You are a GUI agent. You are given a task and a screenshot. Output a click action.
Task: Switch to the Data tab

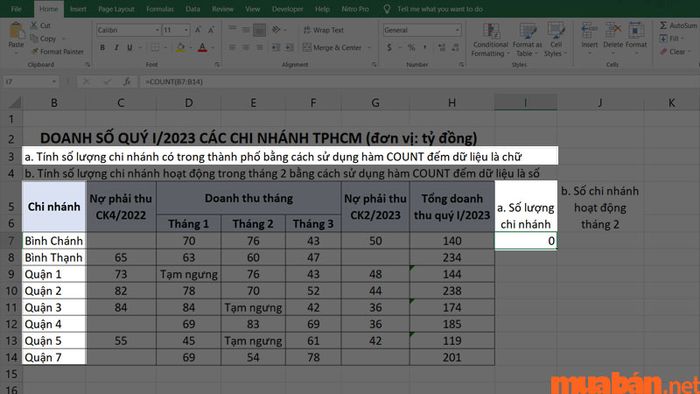(x=192, y=9)
